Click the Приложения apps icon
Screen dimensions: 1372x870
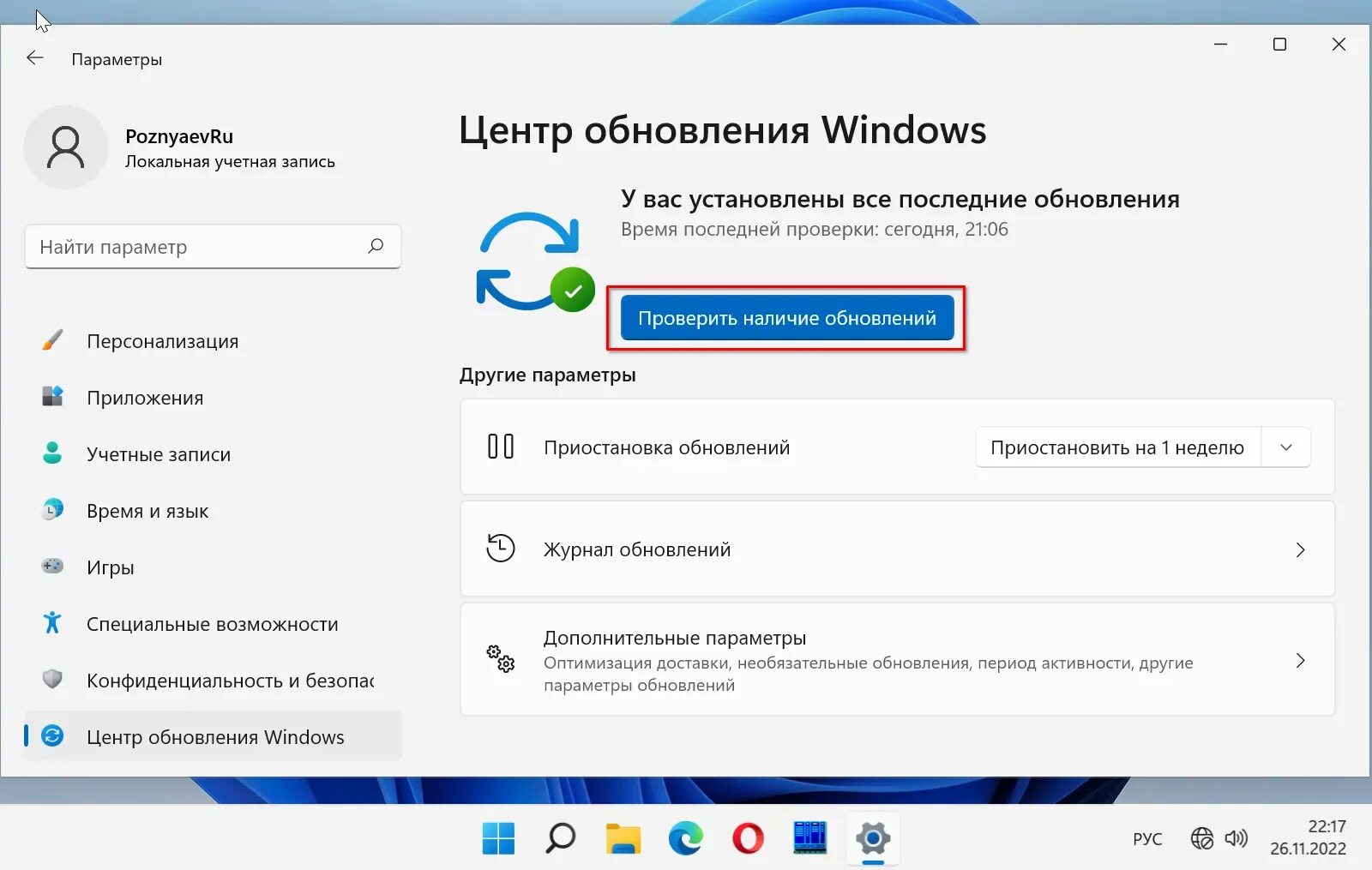click(x=52, y=397)
